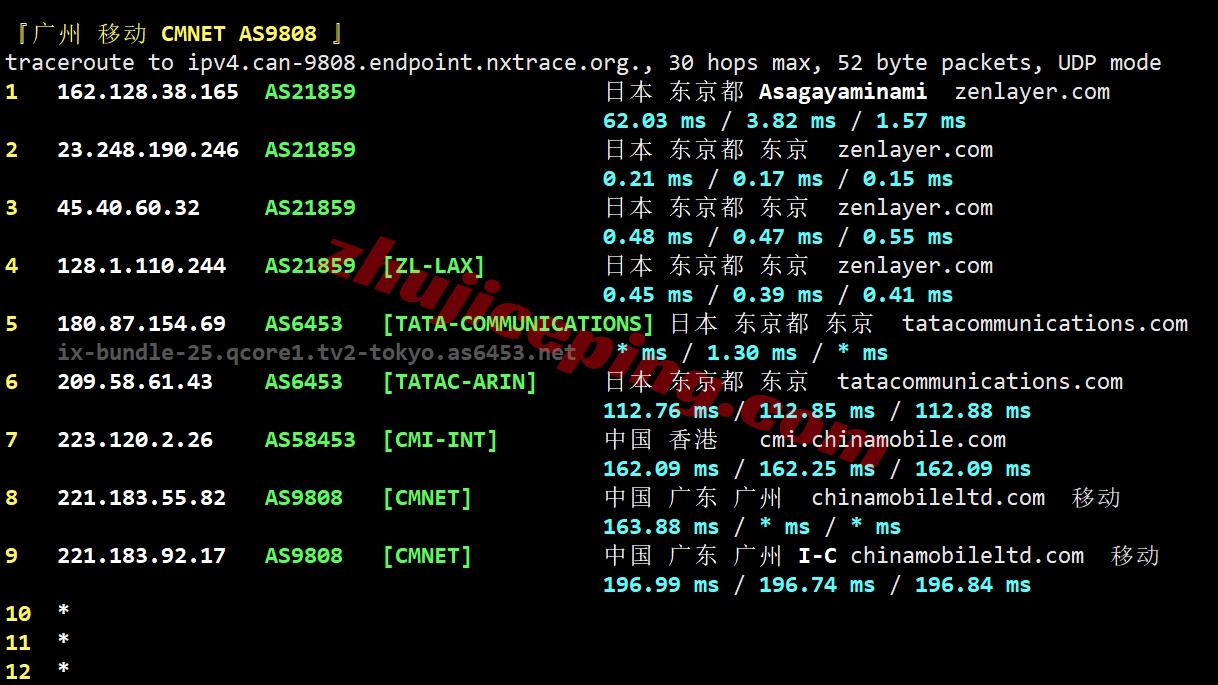The height and width of the screenshot is (685, 1218).
Task: Click the 162.25 ms latency value
Action: (817, 469)
